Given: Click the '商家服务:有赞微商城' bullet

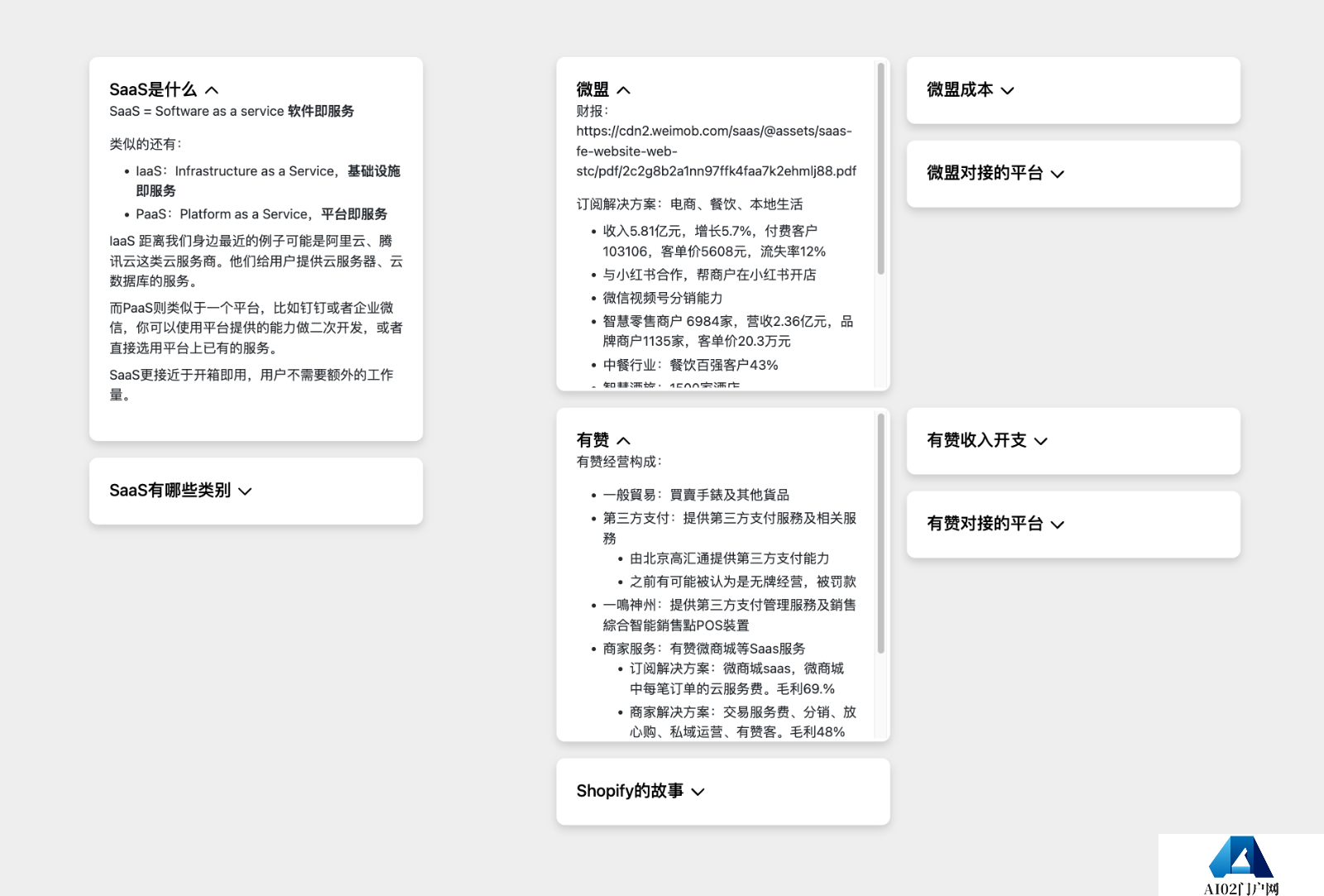Looking at the screenshot, I should [703, 649].
